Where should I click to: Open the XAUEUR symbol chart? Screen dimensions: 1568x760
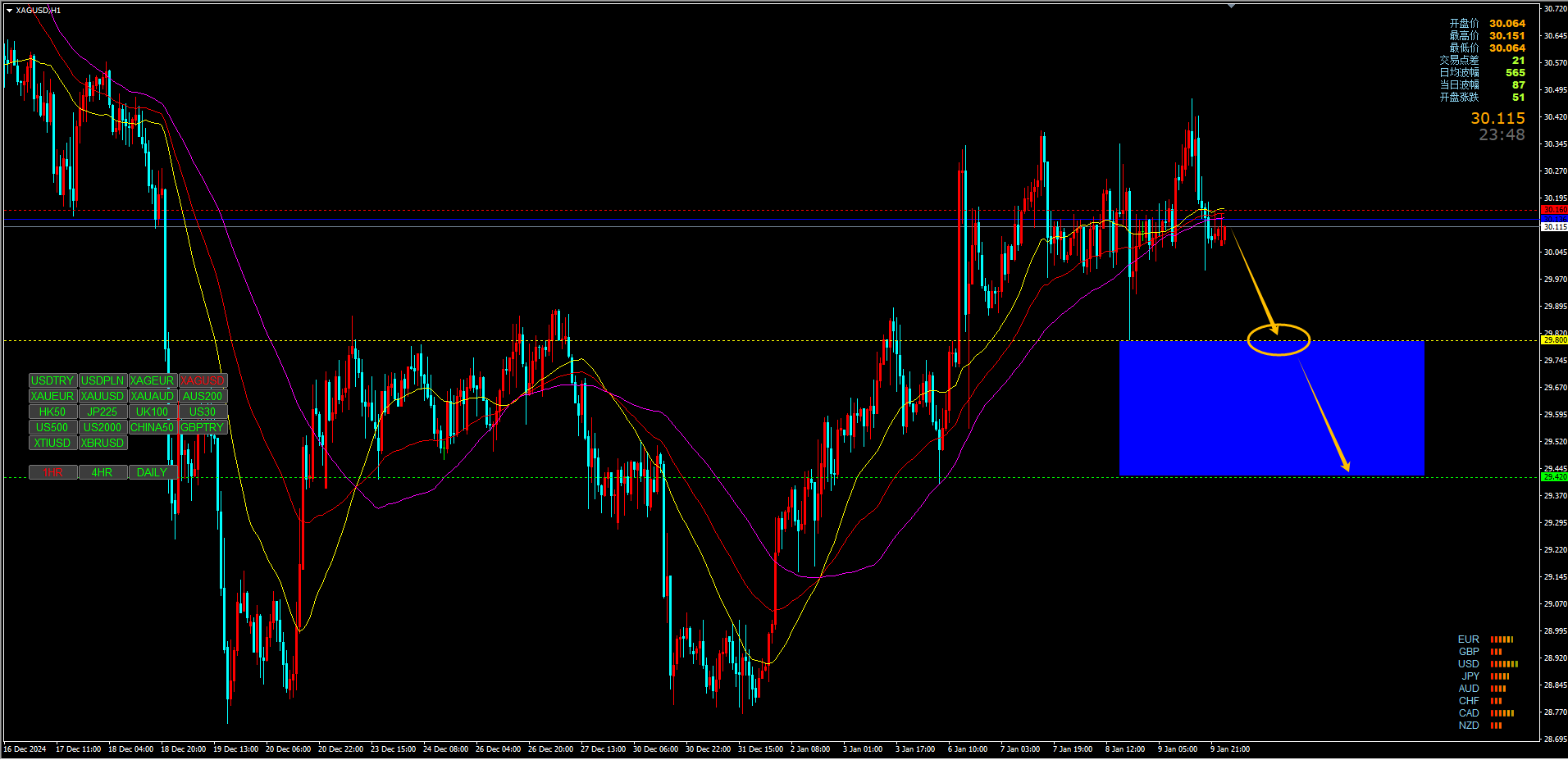52,396
